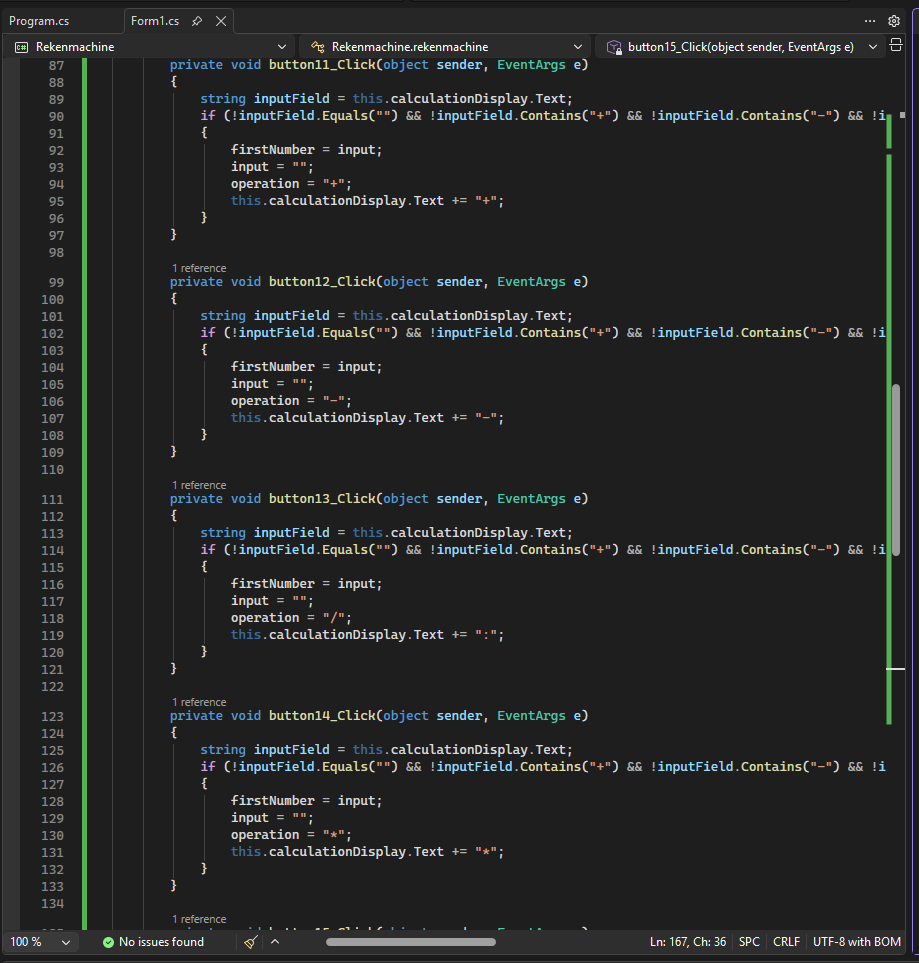The height and width of the screenshot is (963, 919).
Task: Click line number 134 in the margin
Action: [52, 903]
